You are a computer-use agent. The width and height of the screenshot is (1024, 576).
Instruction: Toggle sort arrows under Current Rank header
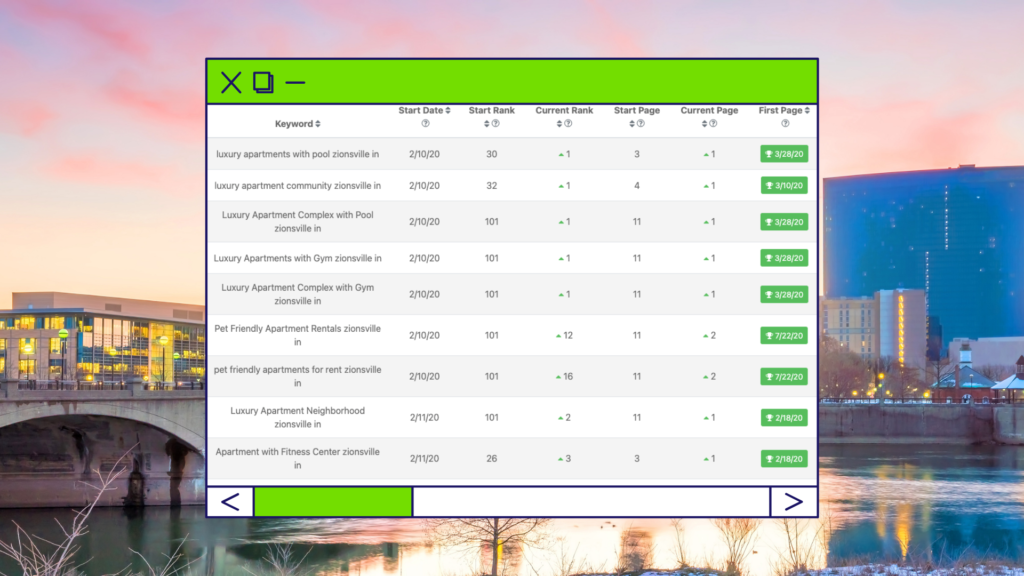click(560, 124)
